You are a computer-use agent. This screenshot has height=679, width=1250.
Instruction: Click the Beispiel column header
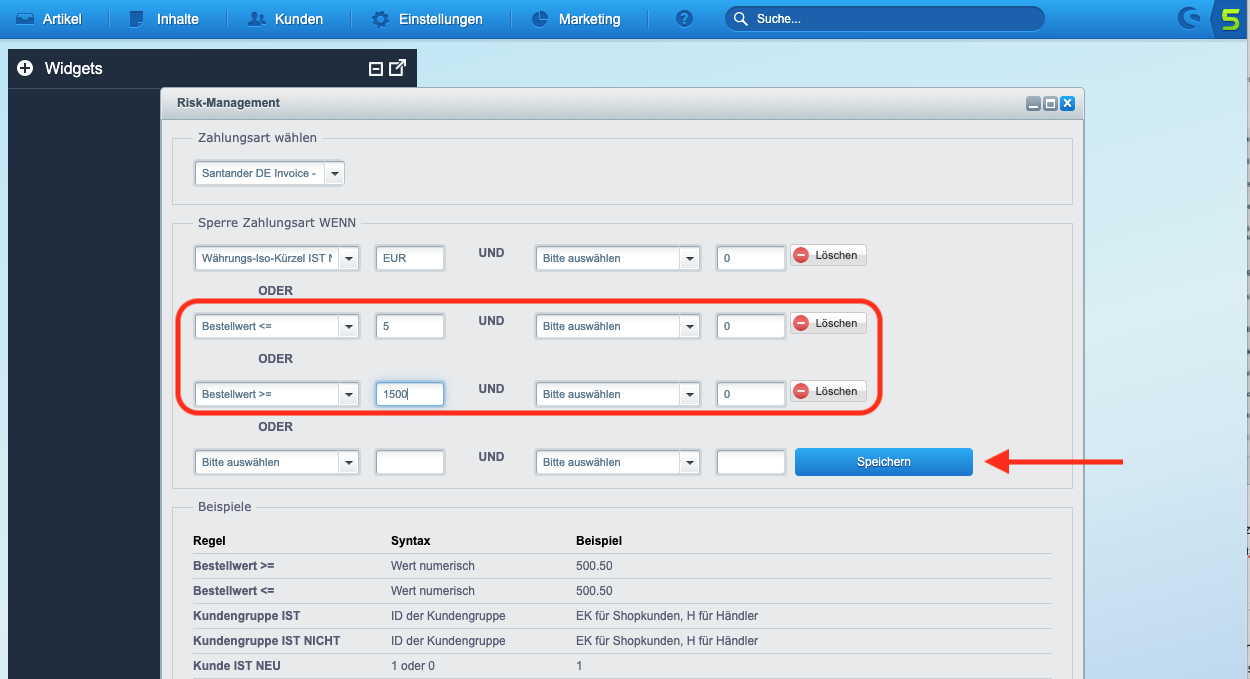pyautogui.click(x=599, y=541)
